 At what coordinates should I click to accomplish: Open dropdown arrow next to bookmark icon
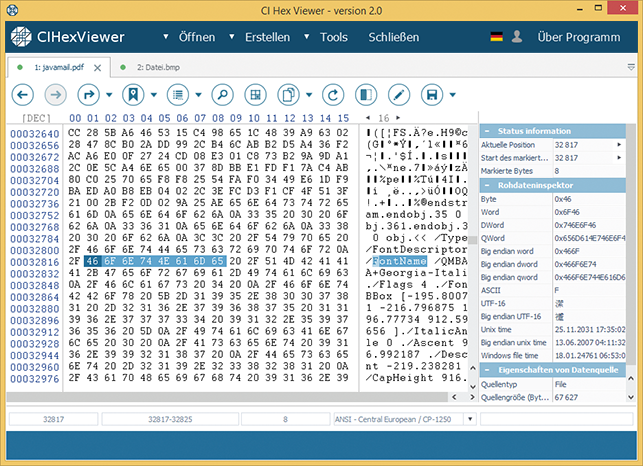pos(154,95)
